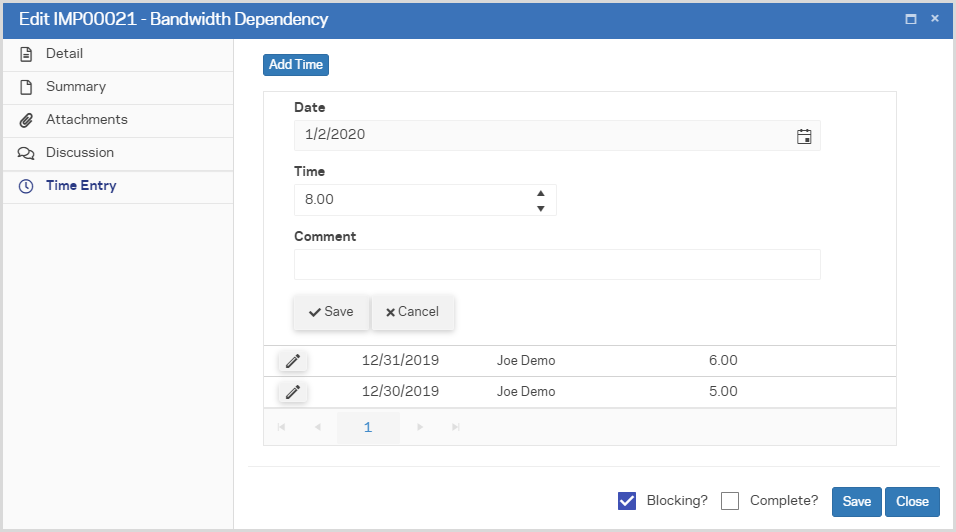This screenshot has width=956, height=532.
Task: Uncheck the Blocking? checkbox
Action: (x=627, y=501)
